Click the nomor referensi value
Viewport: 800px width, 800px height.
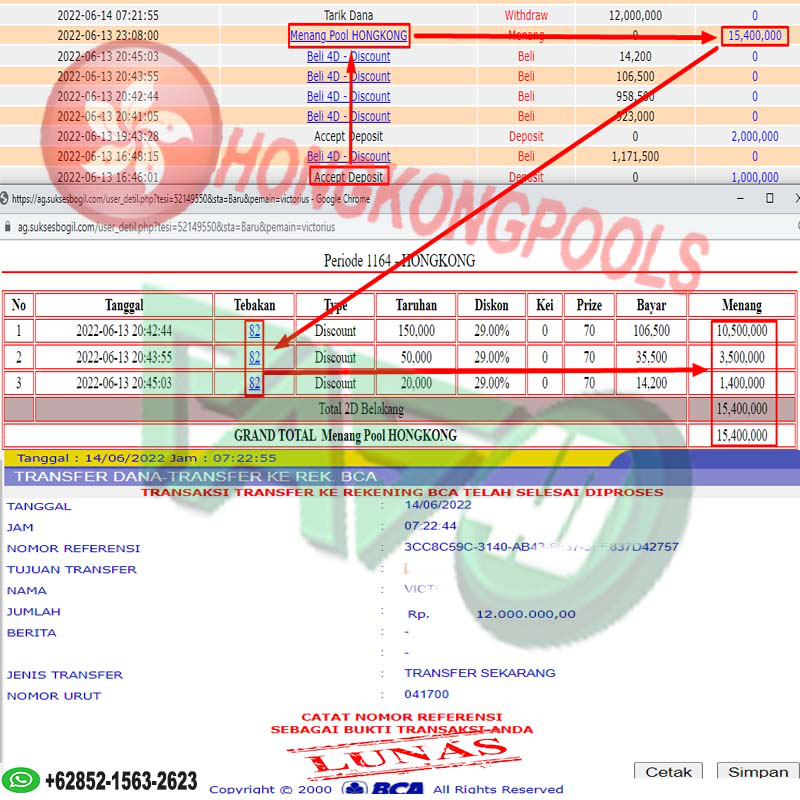coord(541,547)
